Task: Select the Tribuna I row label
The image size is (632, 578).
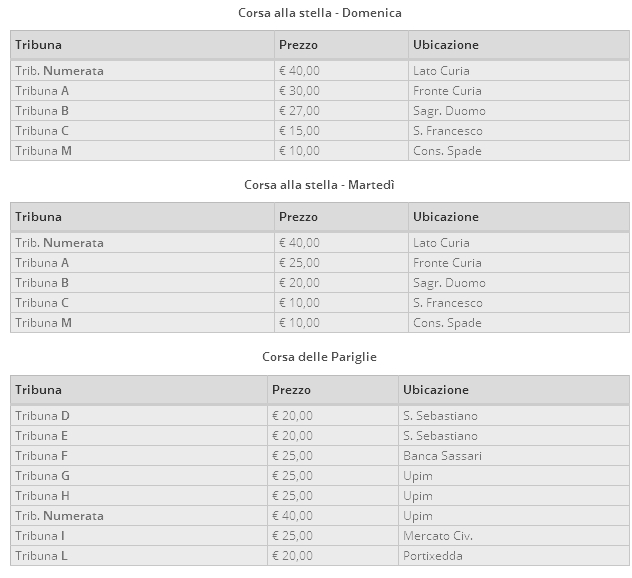Action: [x=41, y=536]
